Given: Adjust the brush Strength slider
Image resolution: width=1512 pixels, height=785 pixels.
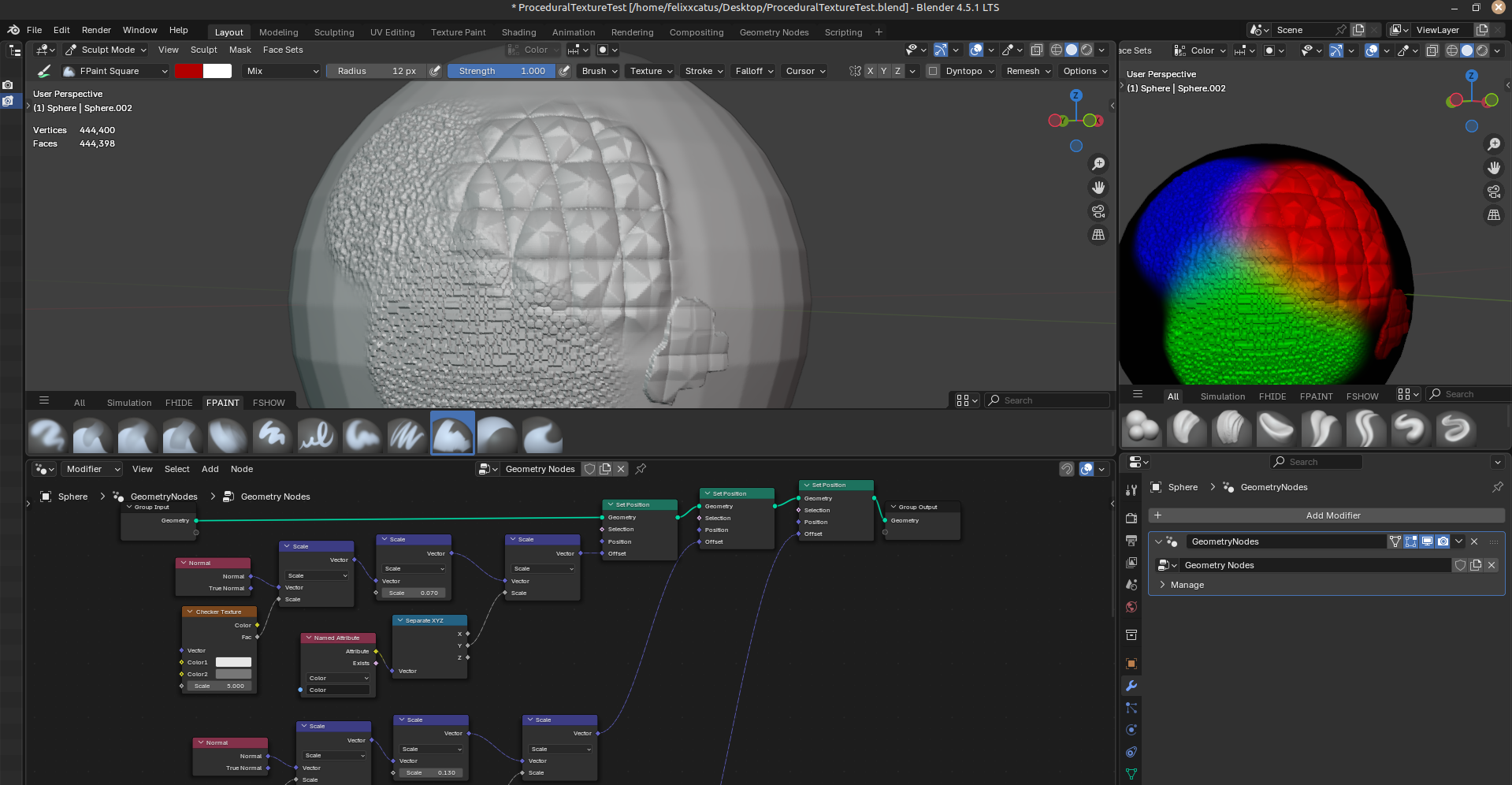Looking at the screenshot, I should tap(502, 71).
